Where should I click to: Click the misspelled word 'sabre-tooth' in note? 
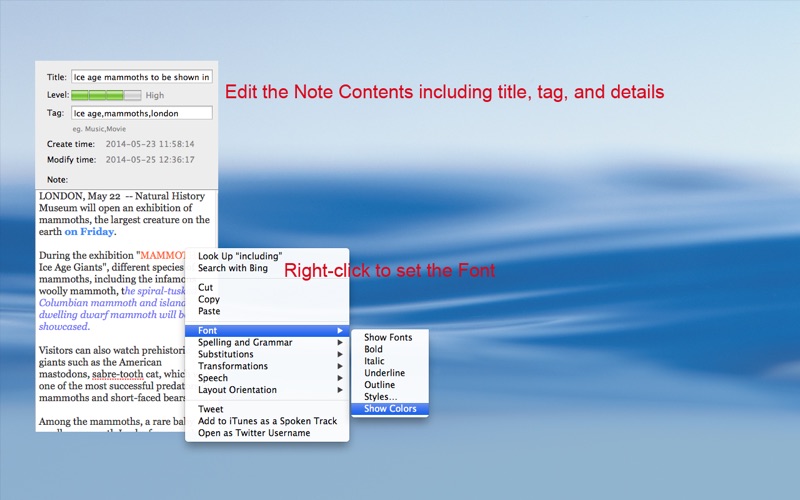[x=118, y=374]
